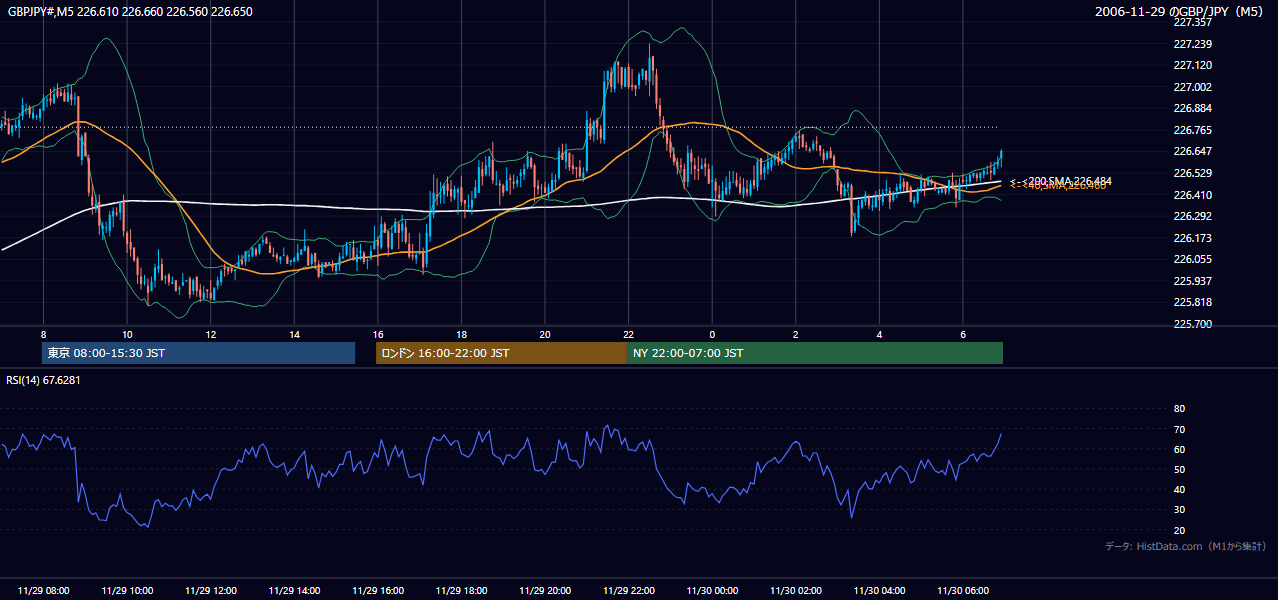Select the 226.410 price axis label
The image size is (1278, 600).
(x=1191, y=195)
